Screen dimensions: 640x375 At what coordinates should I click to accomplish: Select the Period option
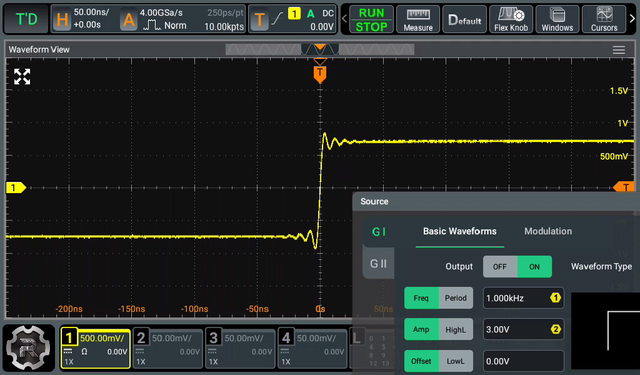(x=456, y=298)
